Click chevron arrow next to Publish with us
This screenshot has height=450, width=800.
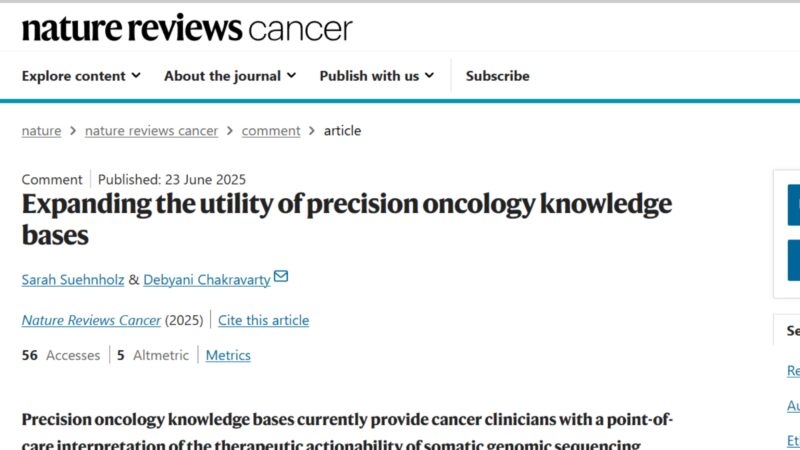pyautogui.click(x=430, y=76)
